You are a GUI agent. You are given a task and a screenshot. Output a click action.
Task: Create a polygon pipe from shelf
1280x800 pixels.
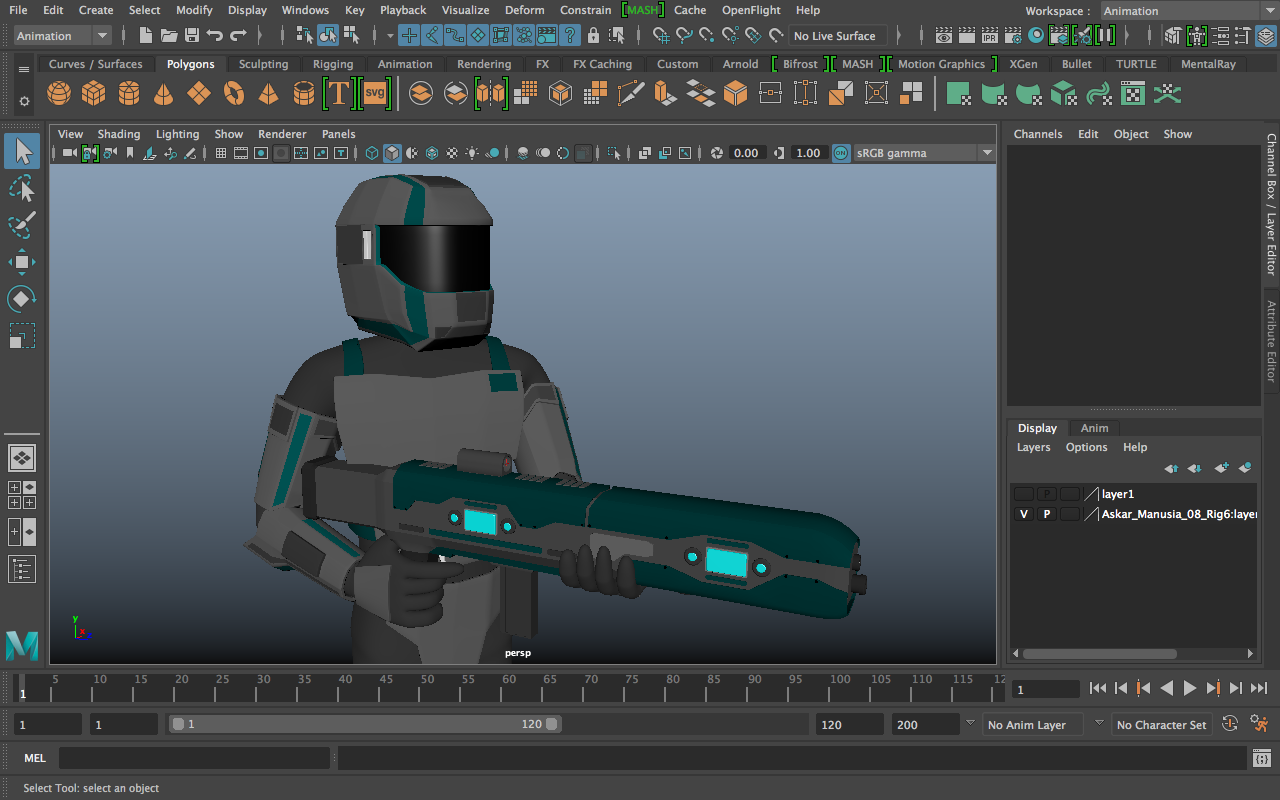(304, 94)
